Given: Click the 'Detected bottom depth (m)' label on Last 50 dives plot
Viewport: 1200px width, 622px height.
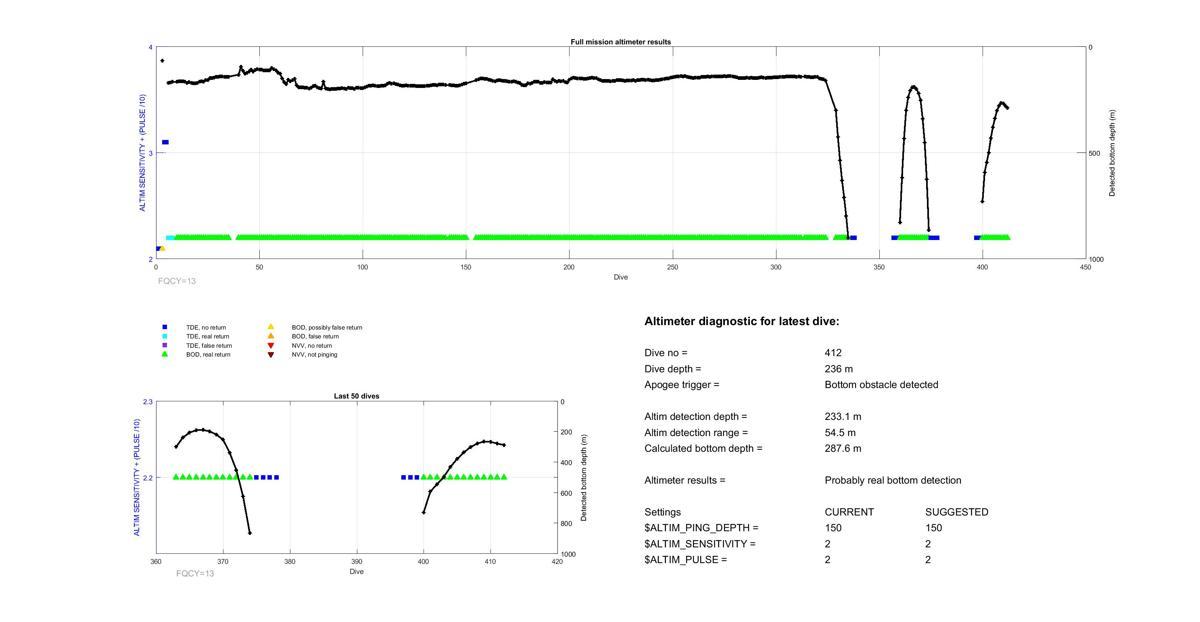Looking at the screenshot, I should 584,478.
